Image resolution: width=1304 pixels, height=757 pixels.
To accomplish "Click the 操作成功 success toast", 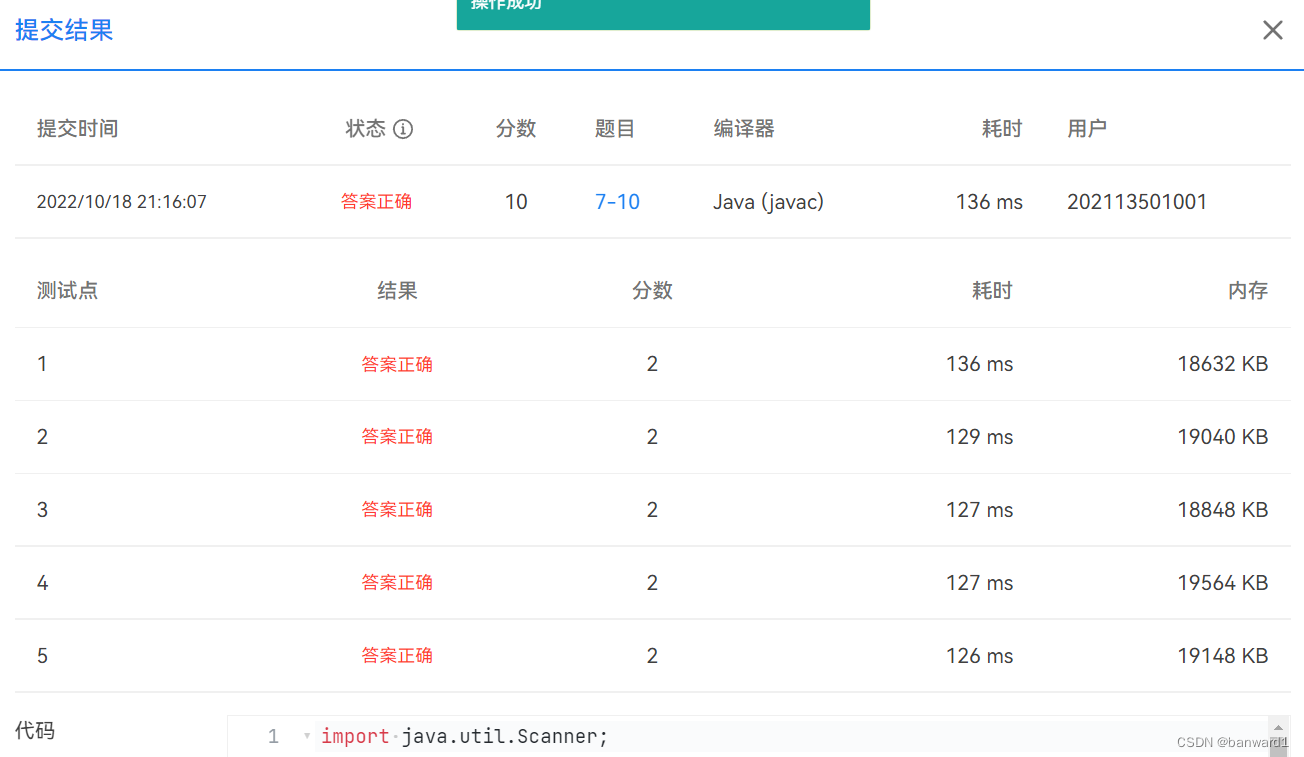I will (x=663, y=10).
